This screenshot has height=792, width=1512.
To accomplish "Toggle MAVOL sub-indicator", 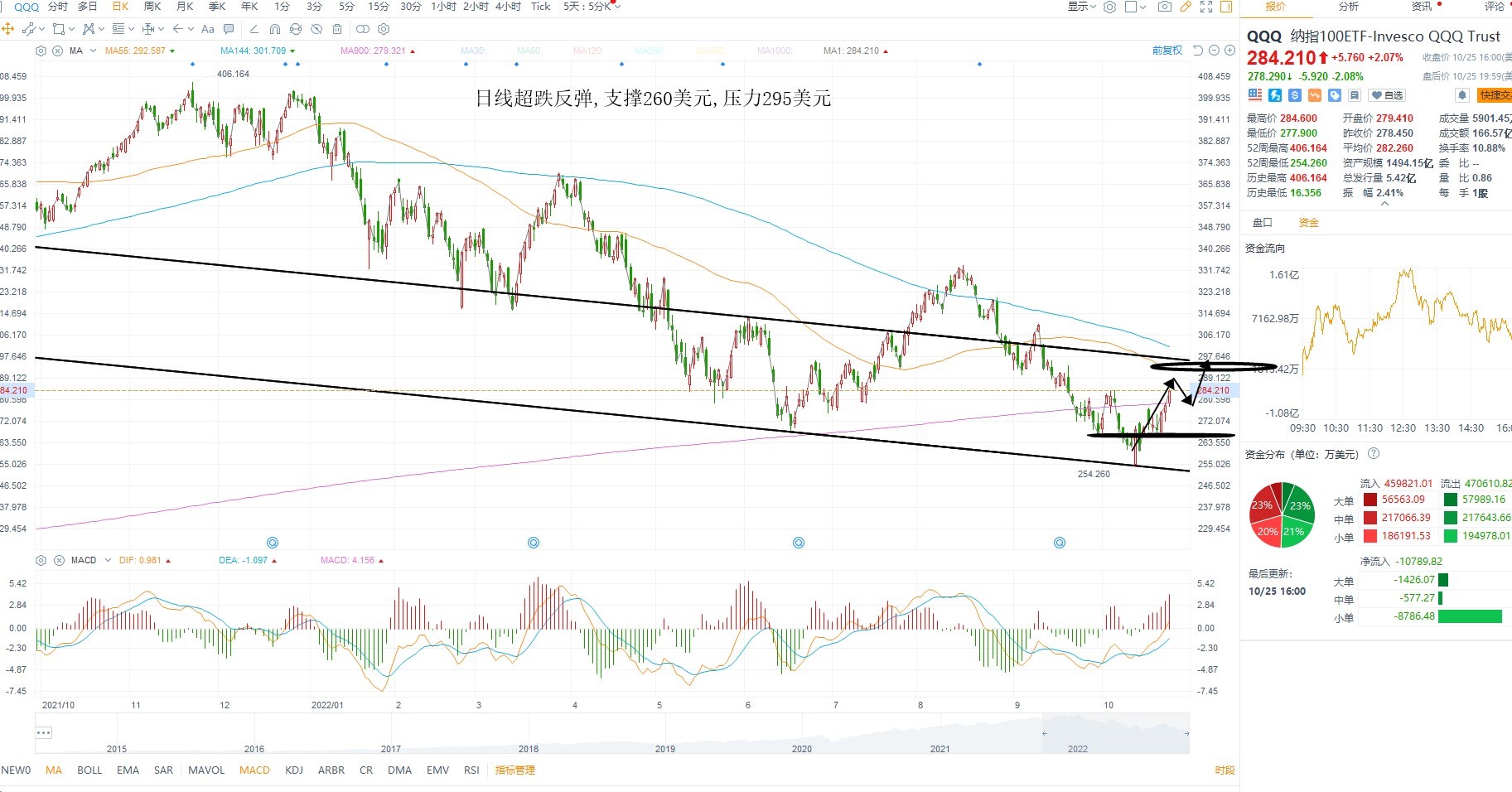I will (206, 770).
